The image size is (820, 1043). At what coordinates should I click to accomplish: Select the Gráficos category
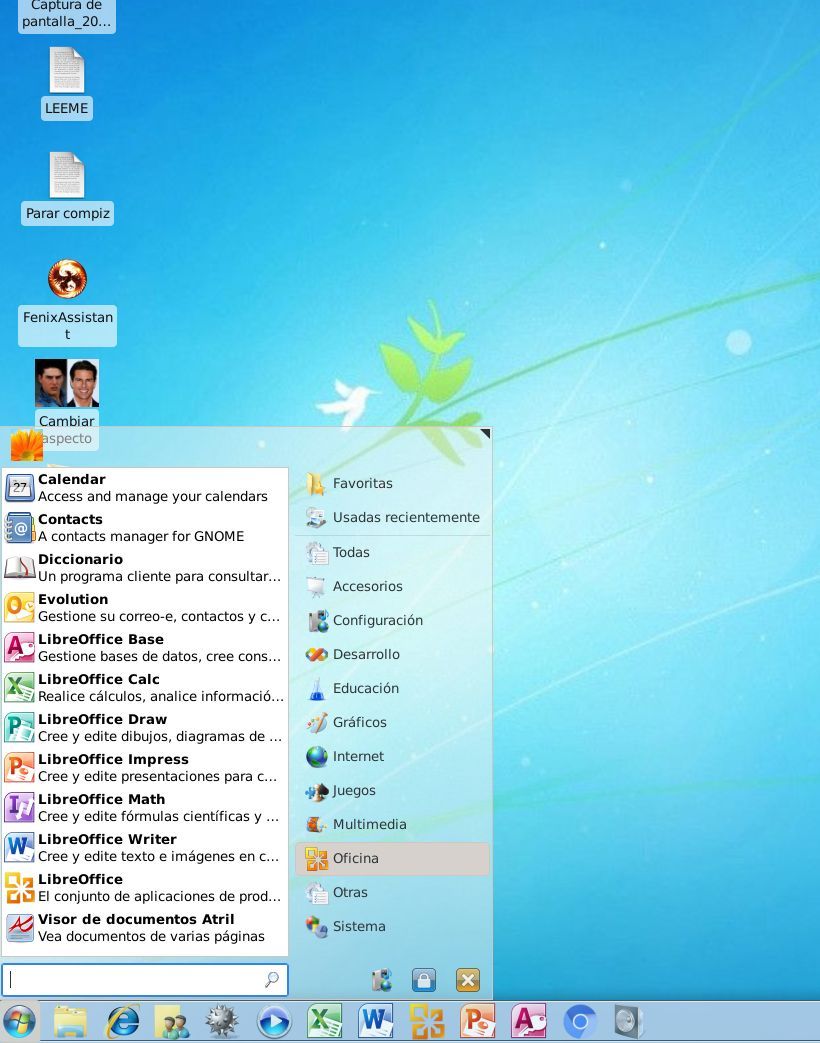[392, 722]
